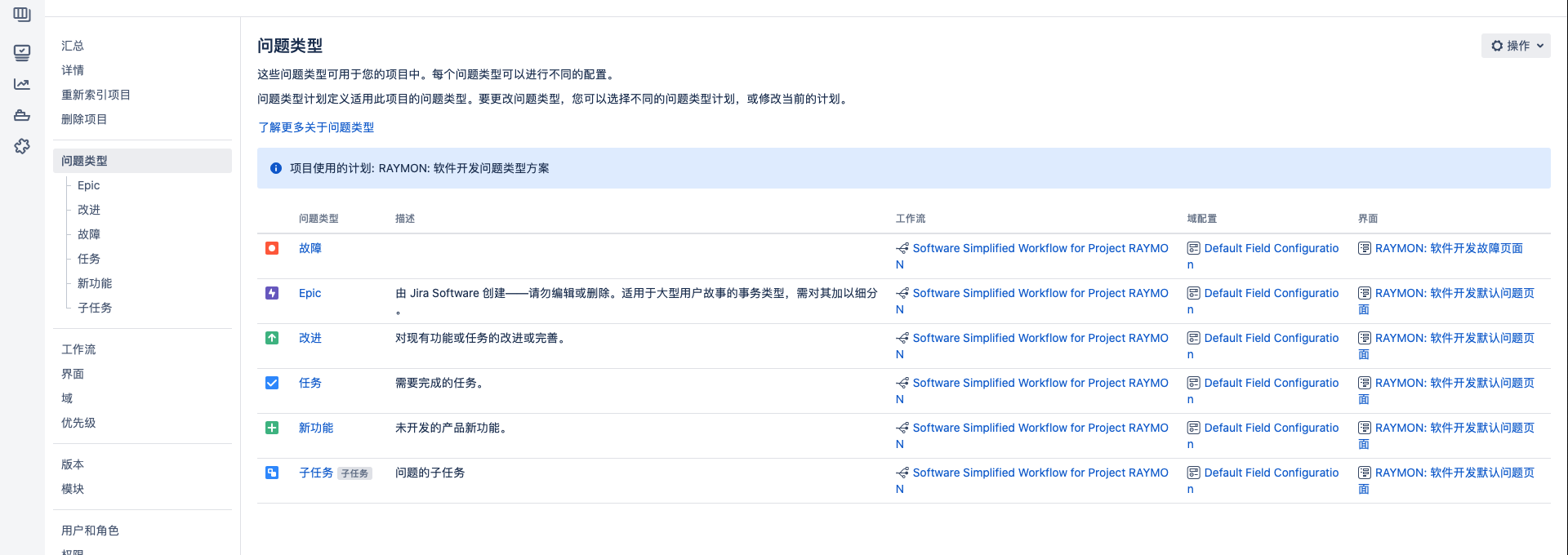Viewport: 1568px width, 555px height.
Task: Click the screen icon in the 子任务 row
Action: 1365,473
